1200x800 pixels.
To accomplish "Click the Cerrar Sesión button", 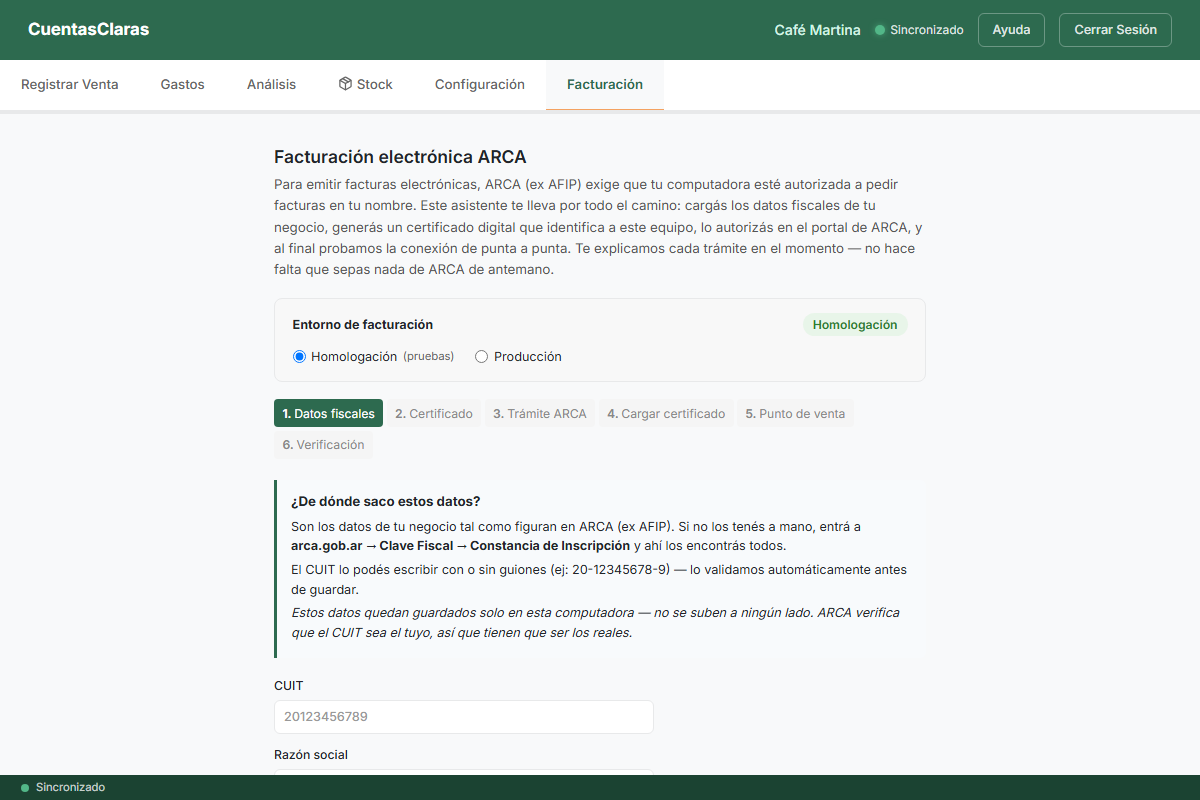I will (1115, 30).
